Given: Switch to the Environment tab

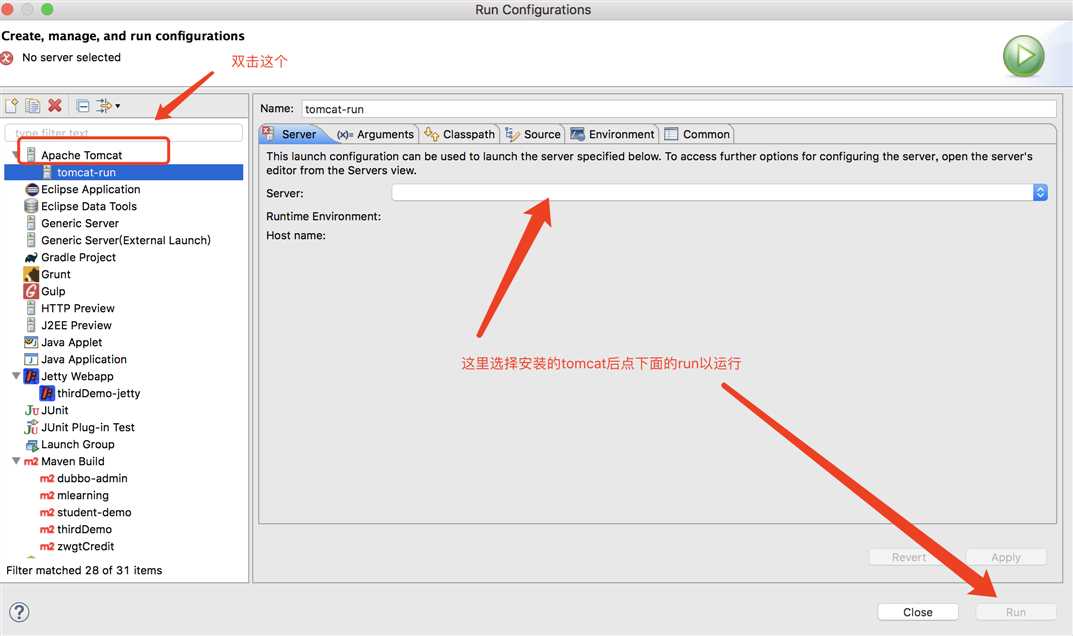Looking at the screenshot, I should click(612, 134).
